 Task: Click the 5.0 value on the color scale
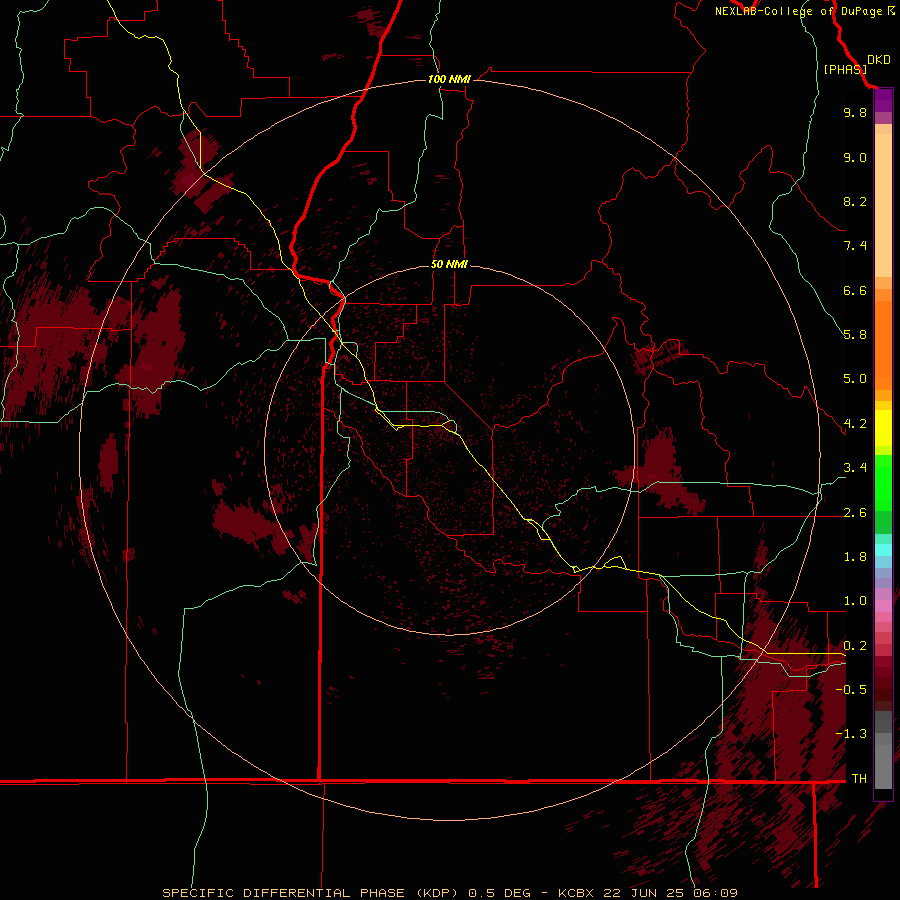(855, 379)
